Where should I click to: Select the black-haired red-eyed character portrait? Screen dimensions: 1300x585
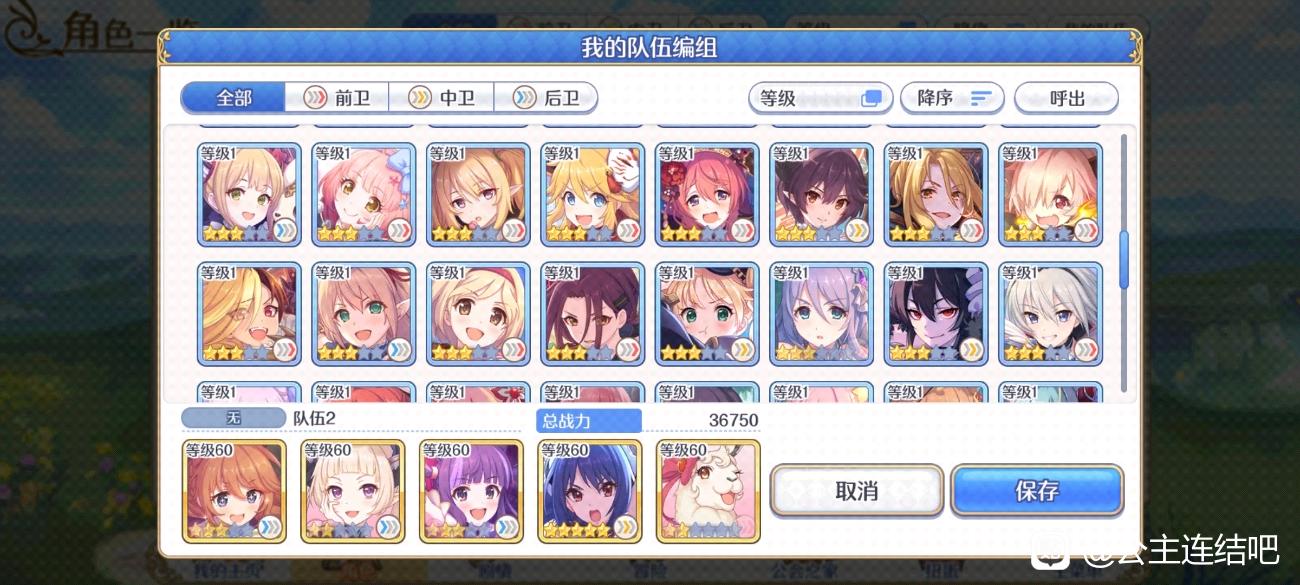point(937,314)
